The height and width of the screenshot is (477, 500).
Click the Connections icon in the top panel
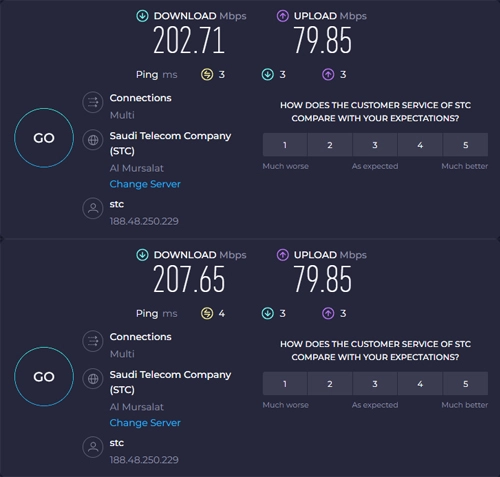point(93,102)
